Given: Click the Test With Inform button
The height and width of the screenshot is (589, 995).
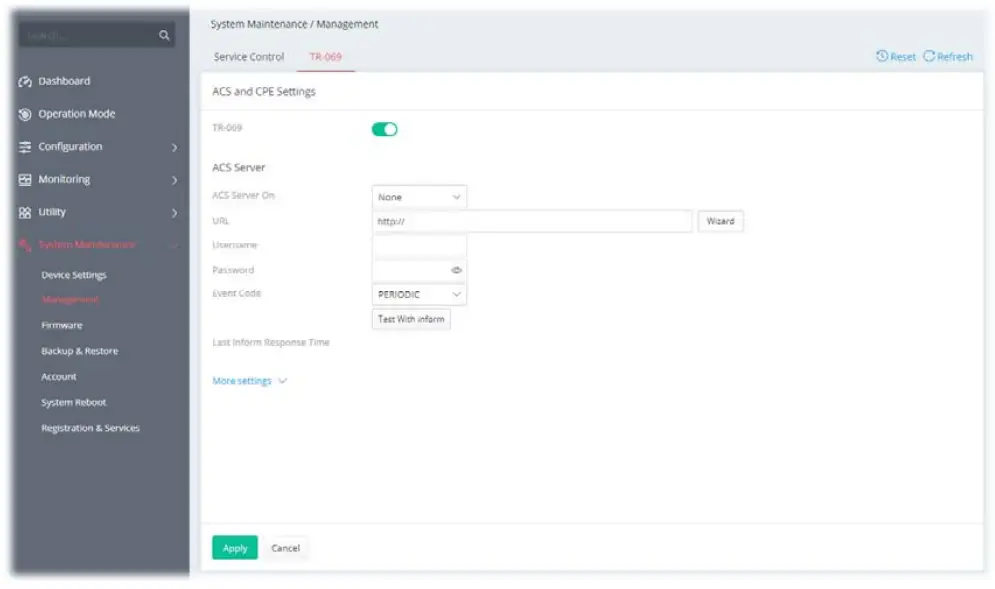Looking at the screenshot, I should (411, 320).
